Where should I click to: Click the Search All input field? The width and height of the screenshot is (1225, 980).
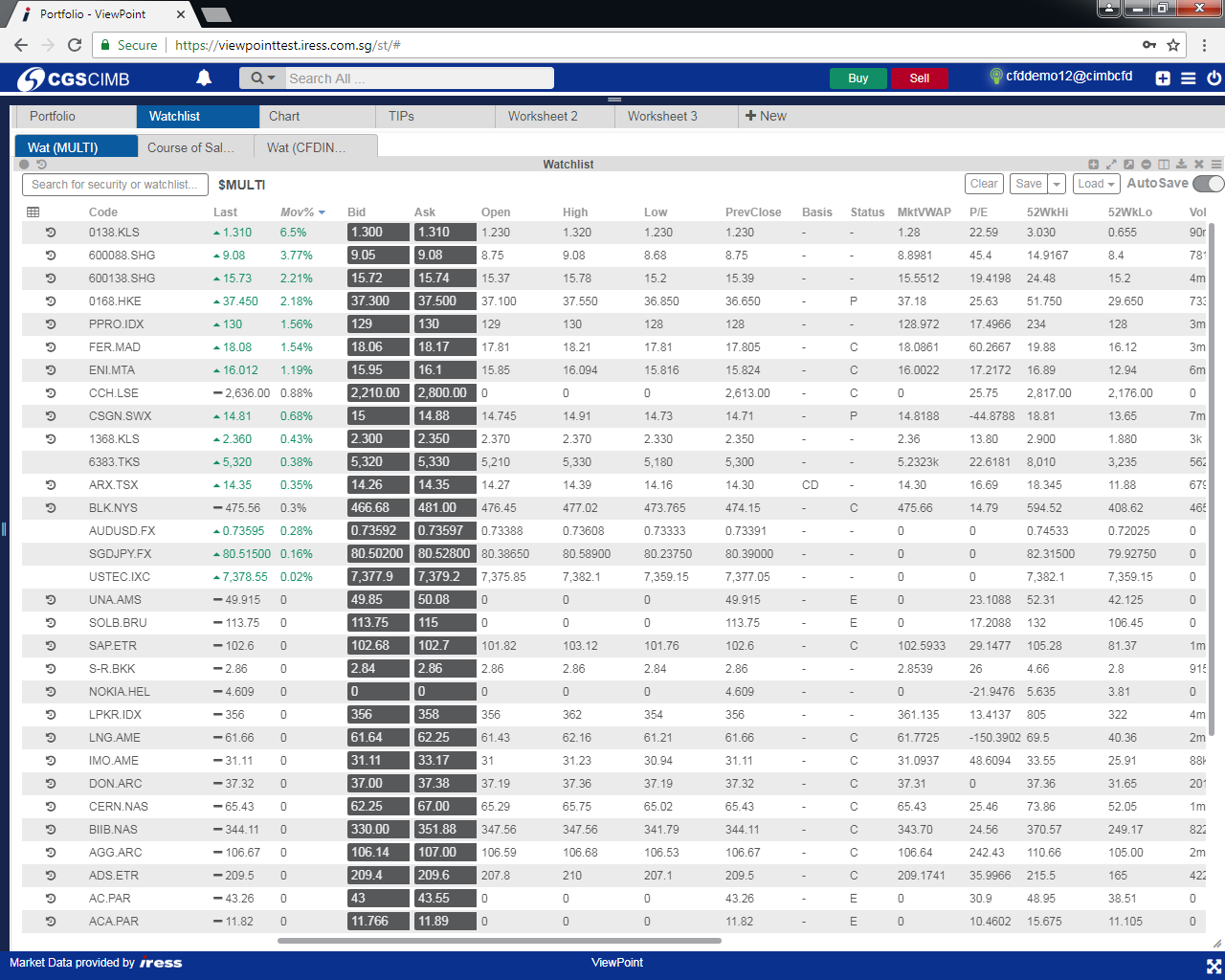coord(419,78)
